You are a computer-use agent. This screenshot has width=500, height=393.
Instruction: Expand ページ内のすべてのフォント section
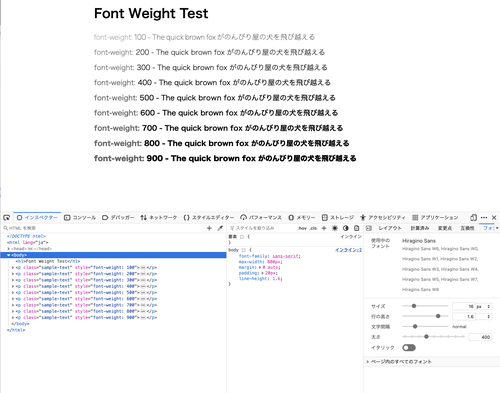(399, 361)
